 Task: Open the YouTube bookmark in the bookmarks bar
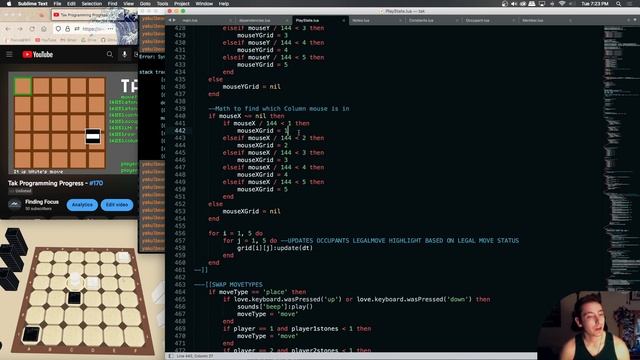(46, 40)
